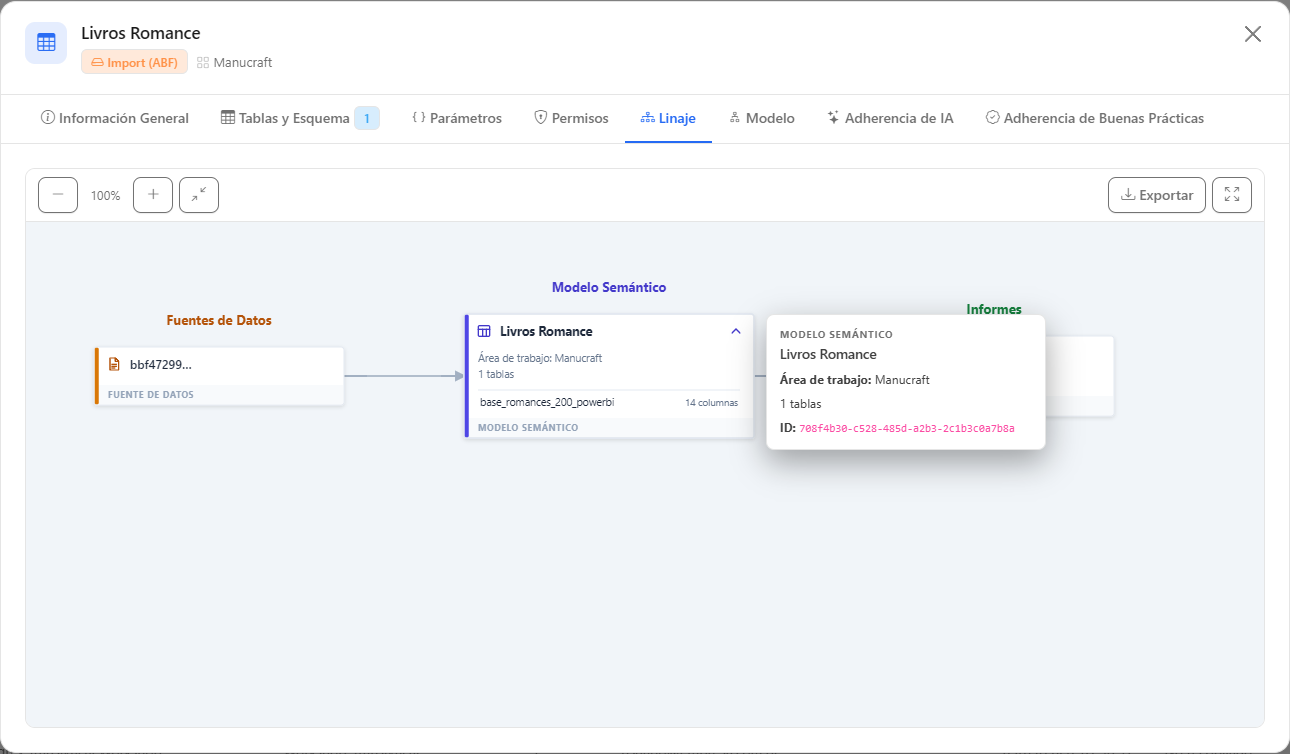Open fullscreen view of lineage diagram

coord(1232,195)
